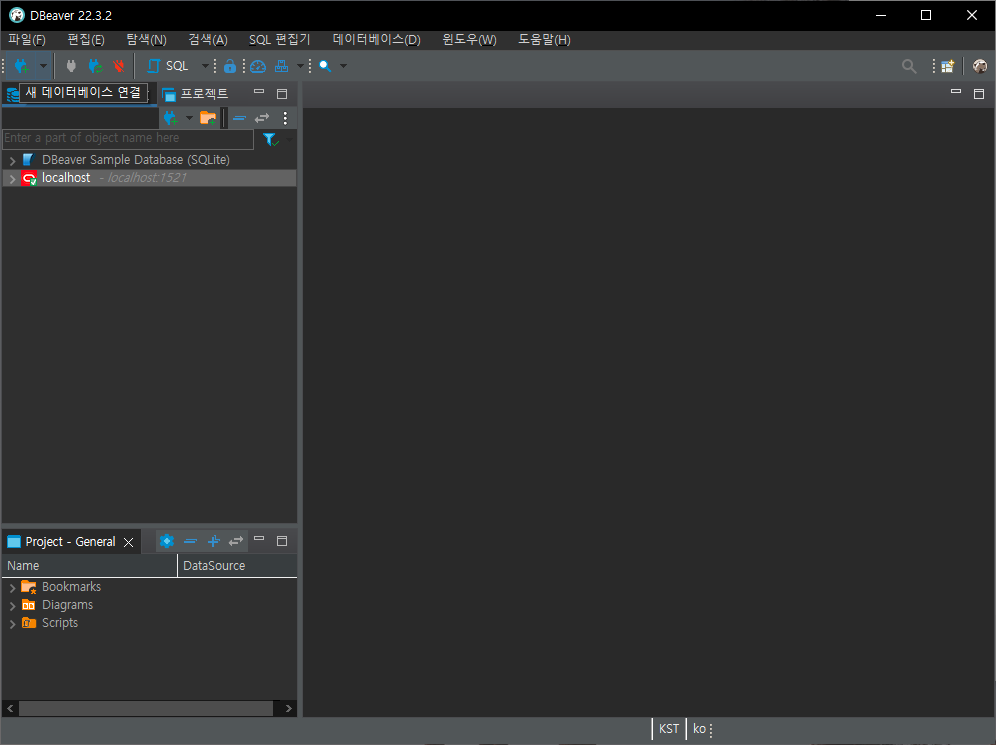Select the Project - General tab
Screen dimensions: 996x745
pyautogui.click(x=70, y=542)
